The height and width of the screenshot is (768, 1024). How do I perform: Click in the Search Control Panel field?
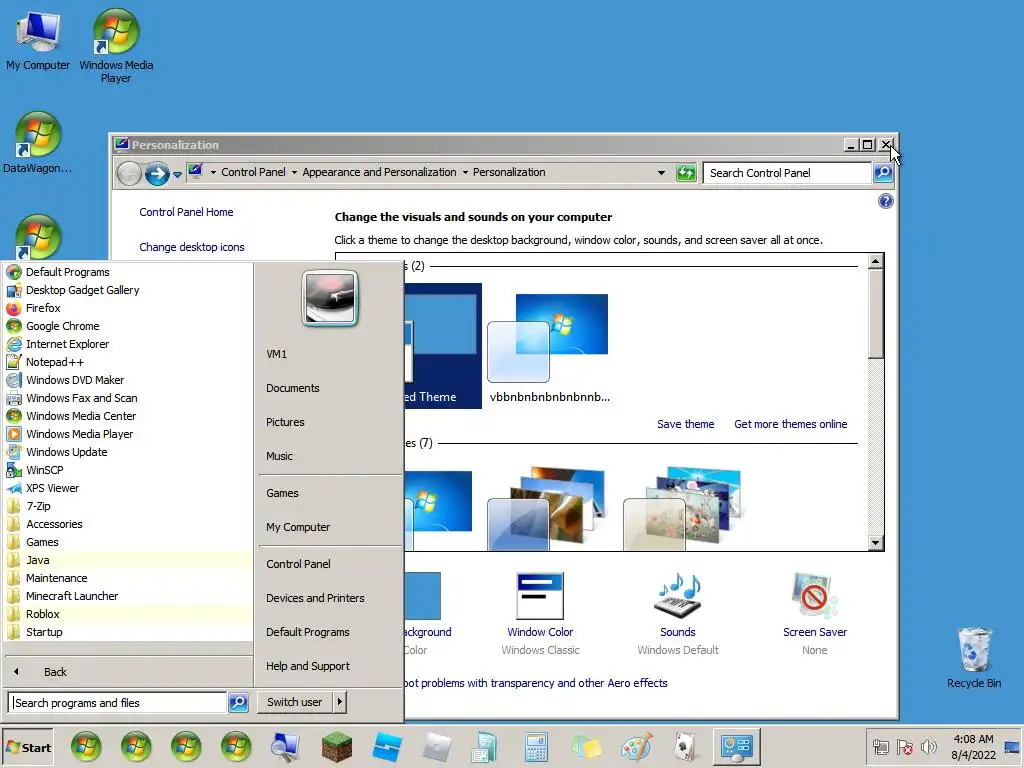pyautogui.click(x=787, y=173)
